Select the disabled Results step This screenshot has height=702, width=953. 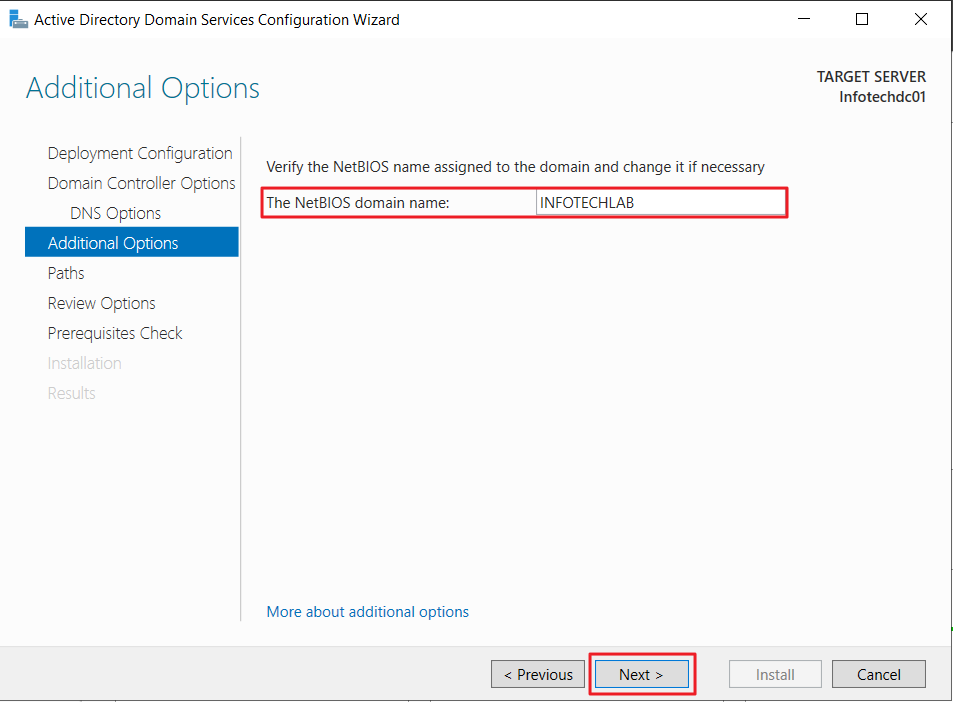pos(71,393)
